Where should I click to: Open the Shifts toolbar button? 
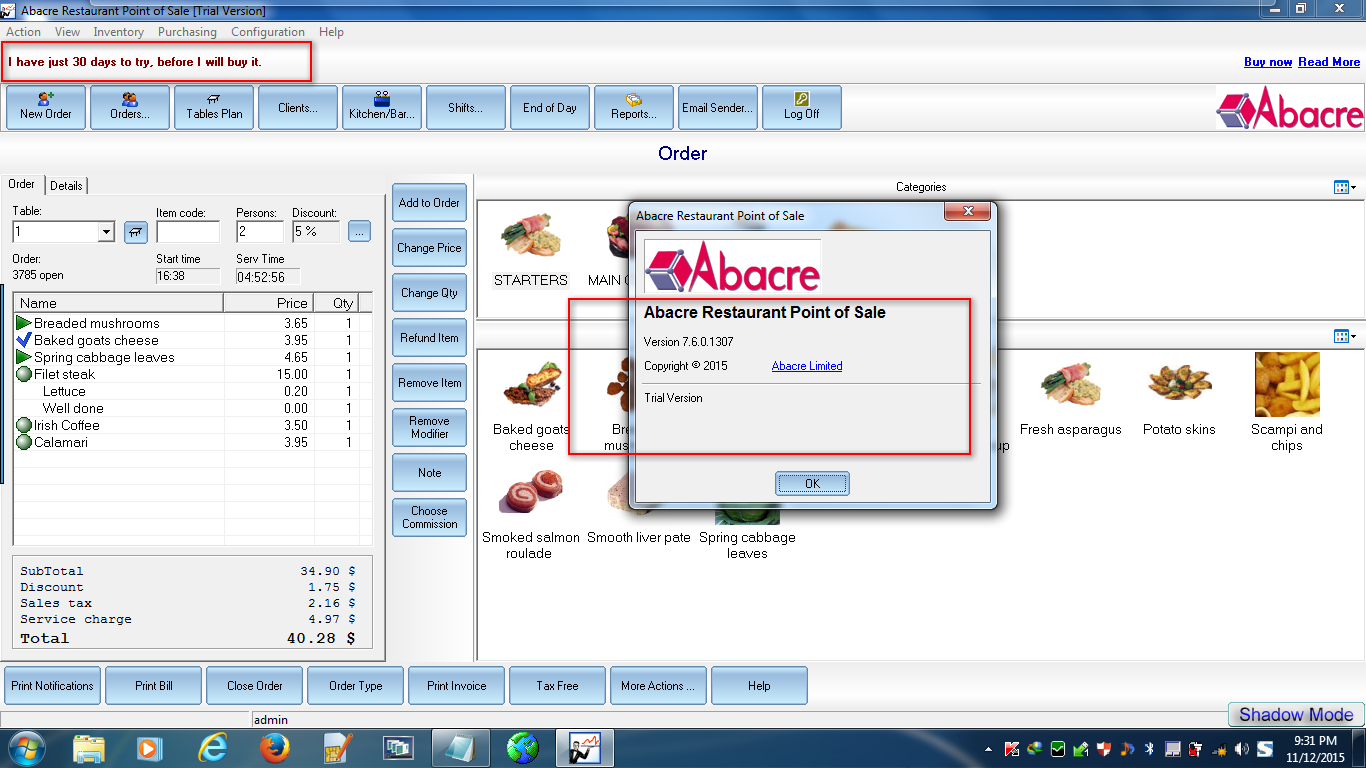coord(466,107)
